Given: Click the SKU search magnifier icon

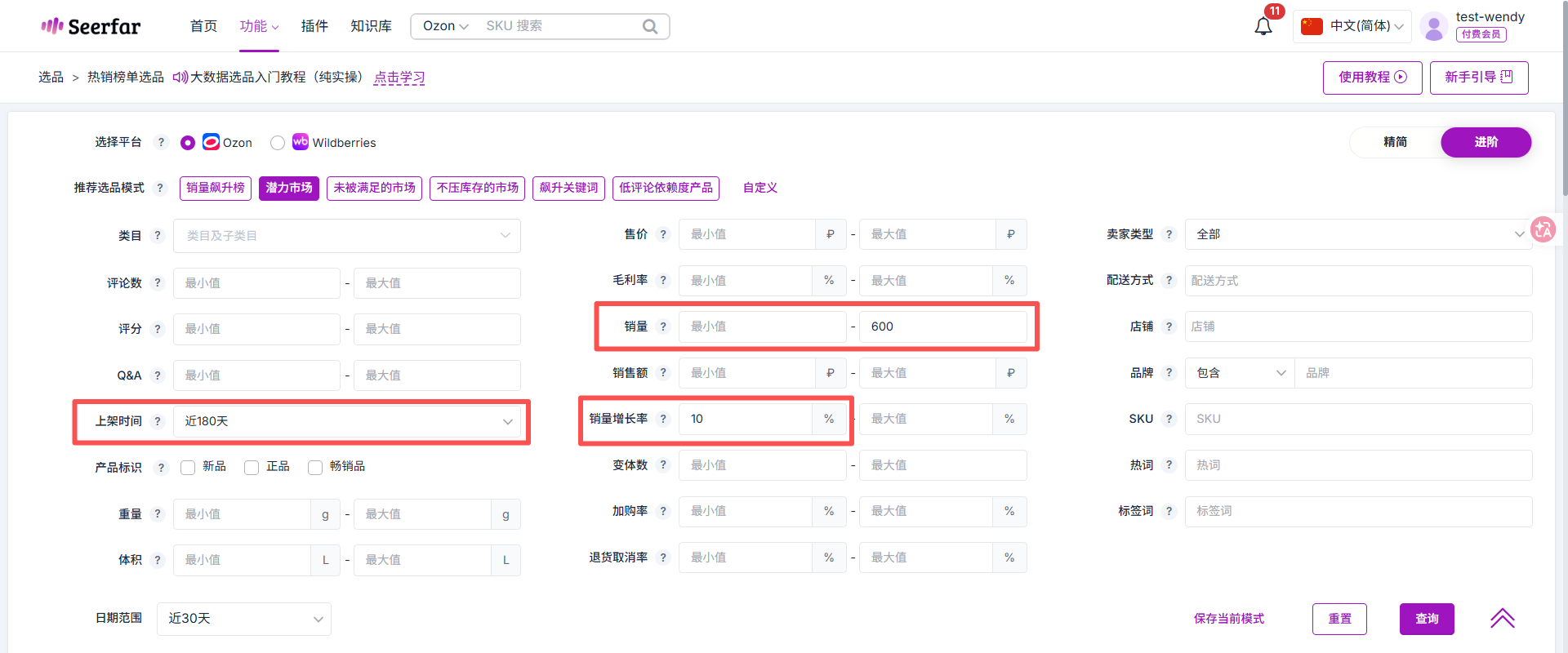Looking at the screenshot, I should 649,26.
